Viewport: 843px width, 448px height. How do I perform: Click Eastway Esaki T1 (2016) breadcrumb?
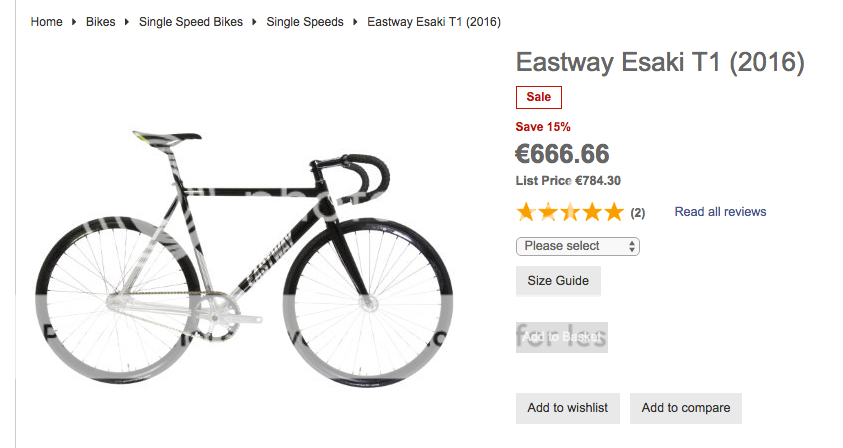[x=434, y=22]
